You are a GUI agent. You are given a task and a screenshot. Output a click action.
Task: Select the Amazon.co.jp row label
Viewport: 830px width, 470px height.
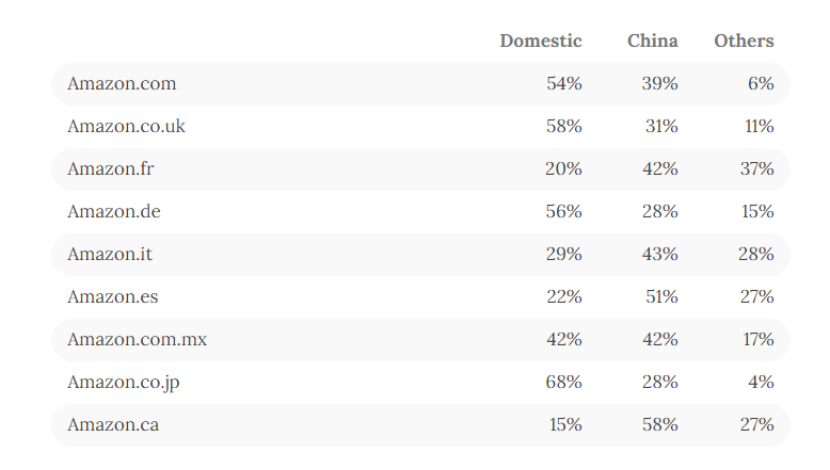[x=123, y=382]
